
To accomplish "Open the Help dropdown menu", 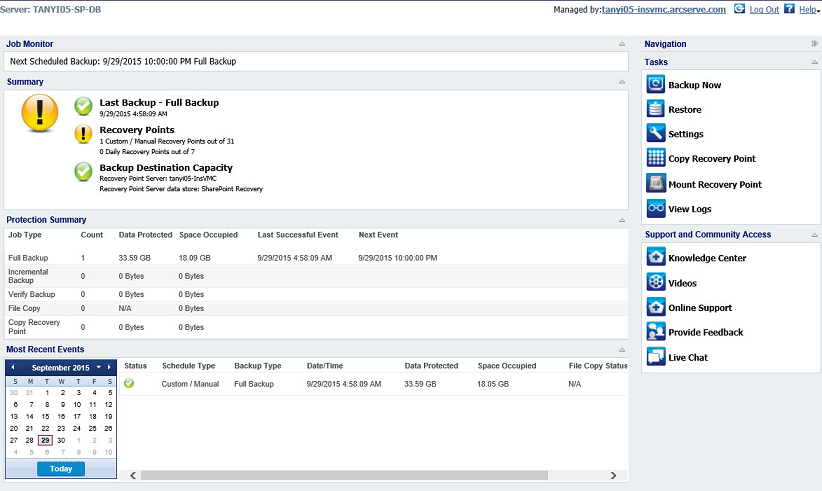I will point(807,9).
